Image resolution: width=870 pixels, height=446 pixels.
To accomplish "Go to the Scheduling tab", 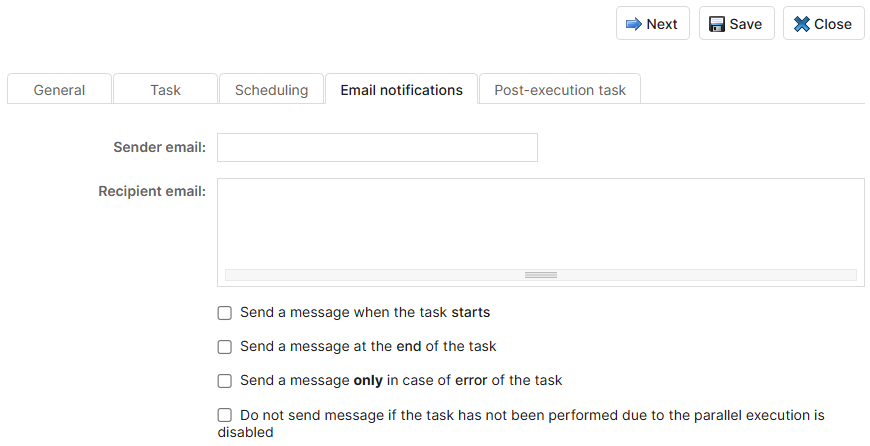I will (271, 90).
